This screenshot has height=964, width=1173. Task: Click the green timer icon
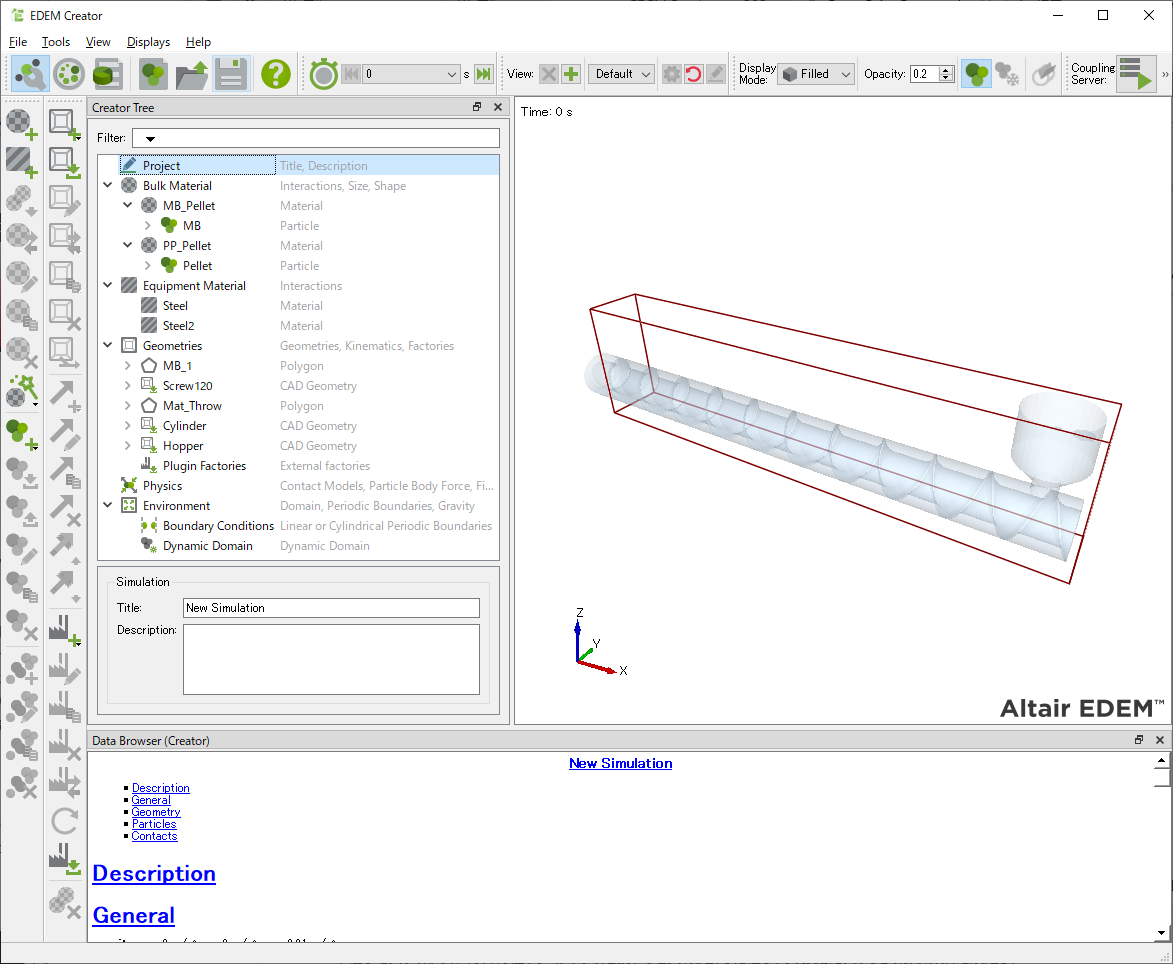(324, 74)
